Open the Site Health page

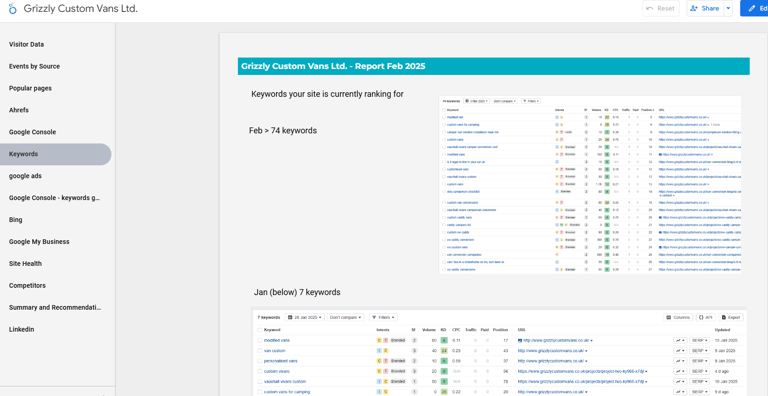(25, 264)
